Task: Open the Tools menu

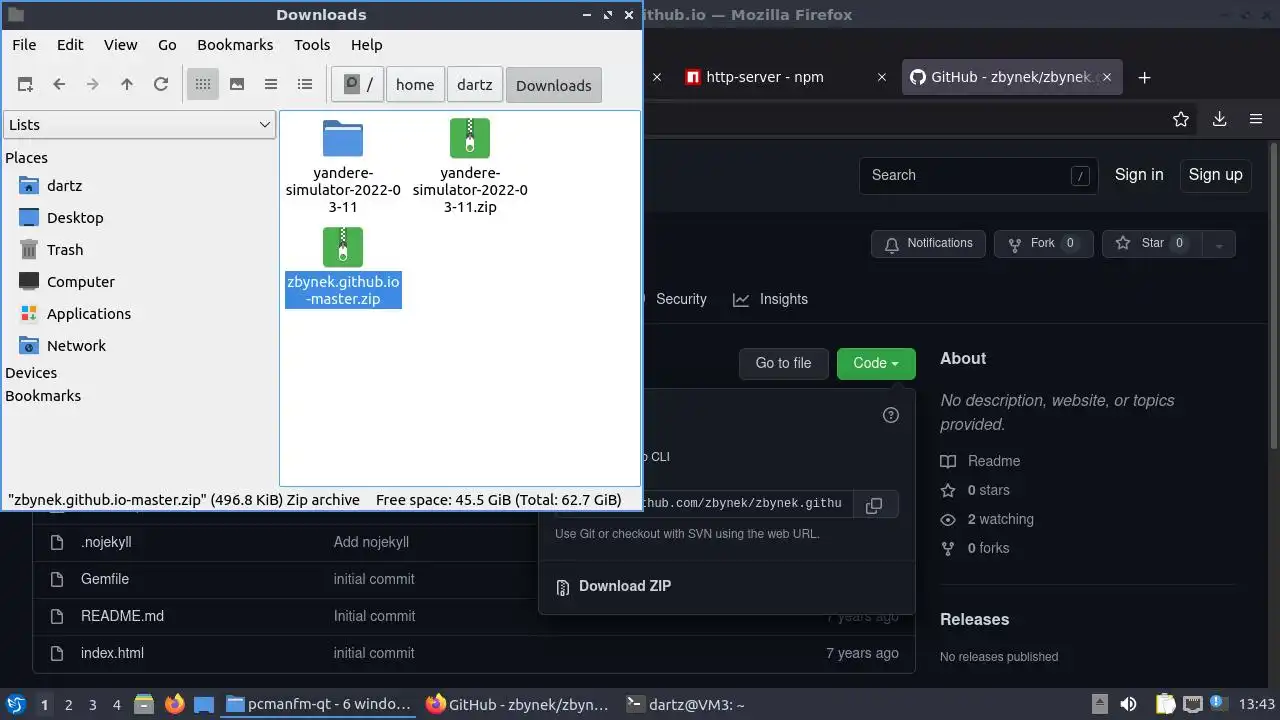Action: point(312,45)
